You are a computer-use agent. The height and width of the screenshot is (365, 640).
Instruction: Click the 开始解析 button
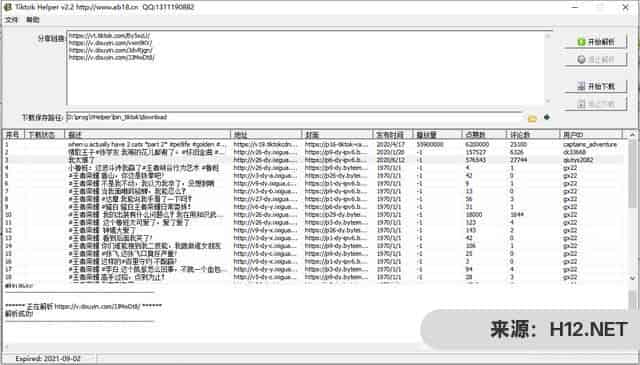[596, 42]
